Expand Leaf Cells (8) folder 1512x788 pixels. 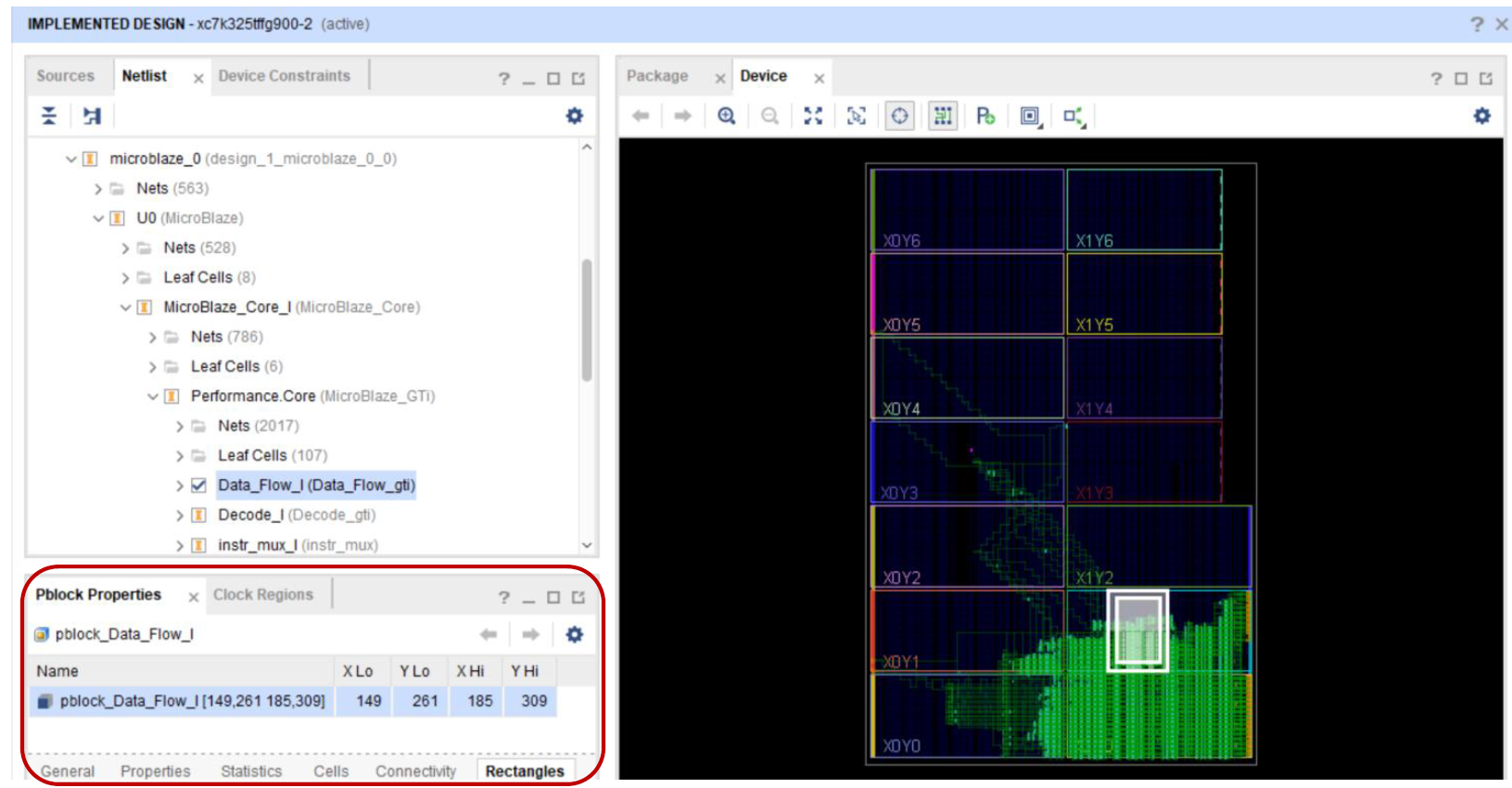click(125, 278)
